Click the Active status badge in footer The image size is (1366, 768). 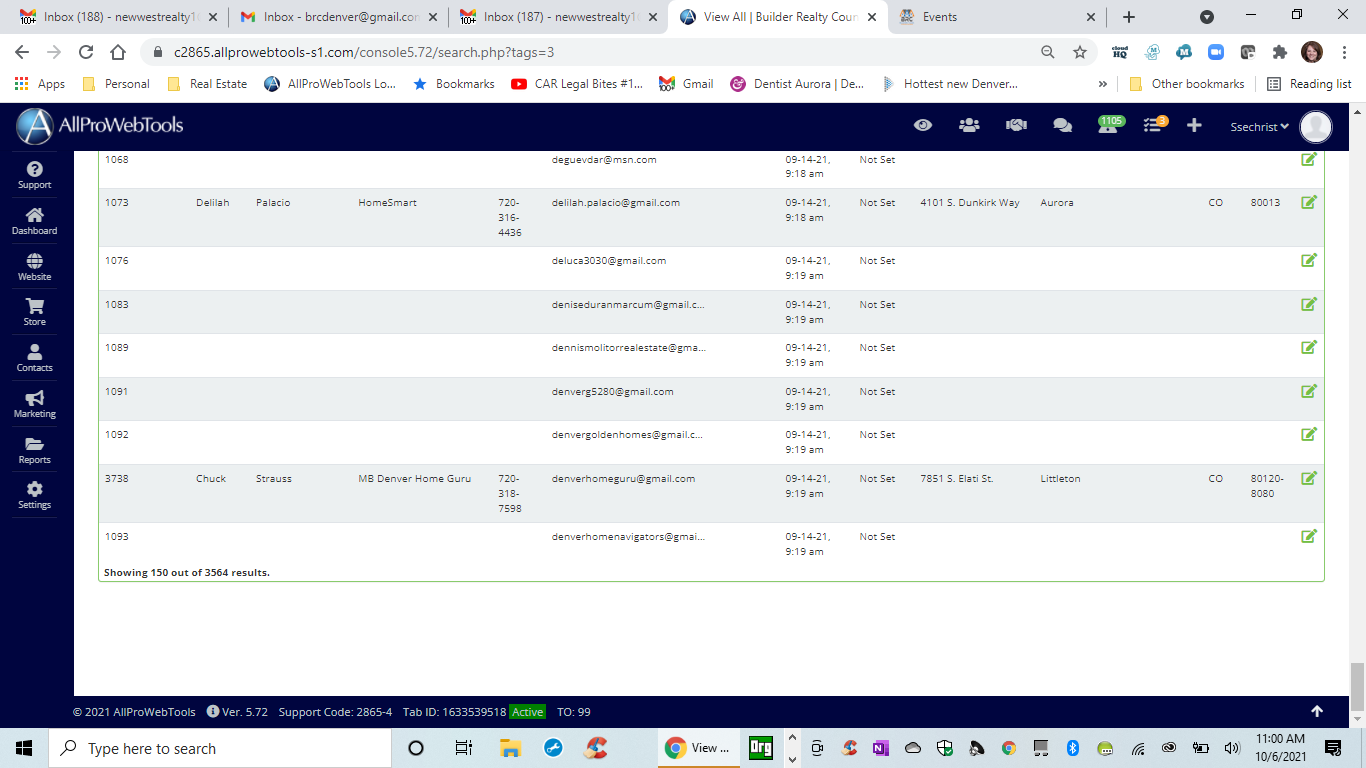point(527,712)
